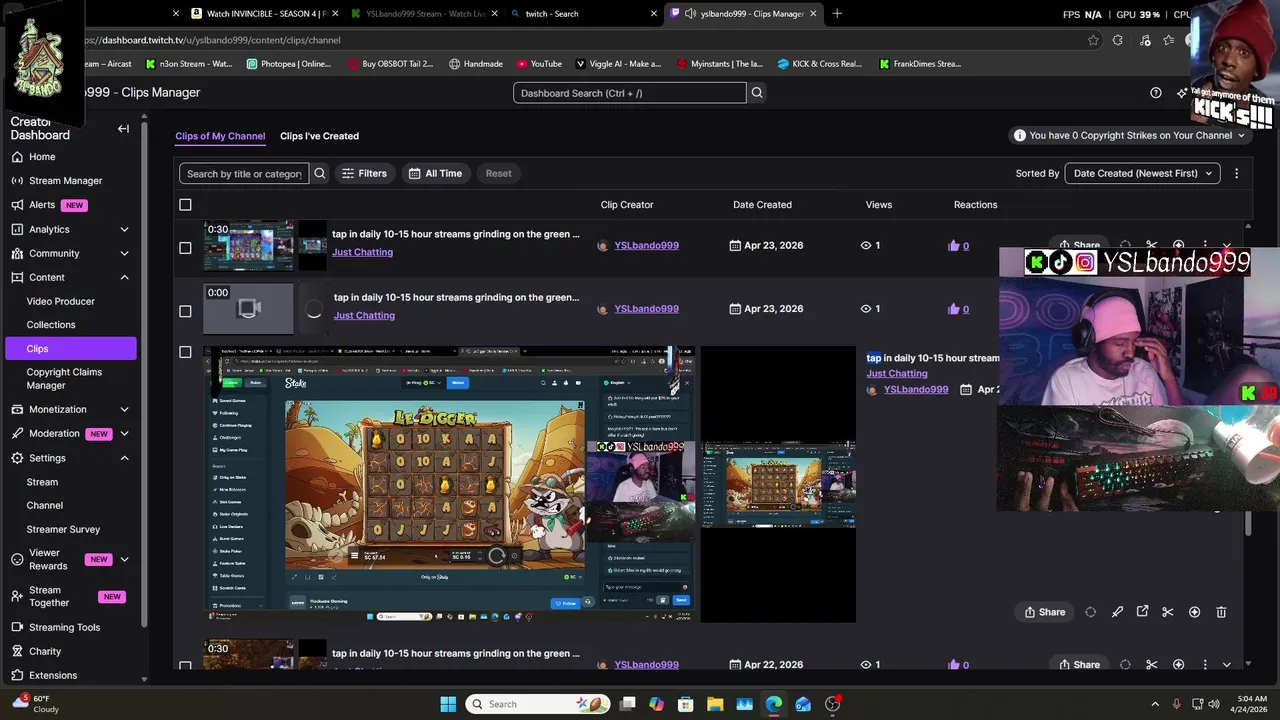The height and width of the screenshot is (720, 1280).
Task: Switch to Watch INVINCIBLE Season 4 tab
Action: (265, 14)
